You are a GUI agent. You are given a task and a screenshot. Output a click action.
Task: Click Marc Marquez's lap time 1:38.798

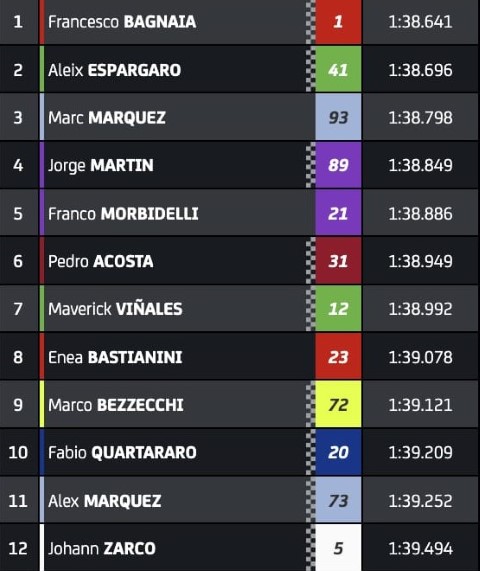coord(420,118)
